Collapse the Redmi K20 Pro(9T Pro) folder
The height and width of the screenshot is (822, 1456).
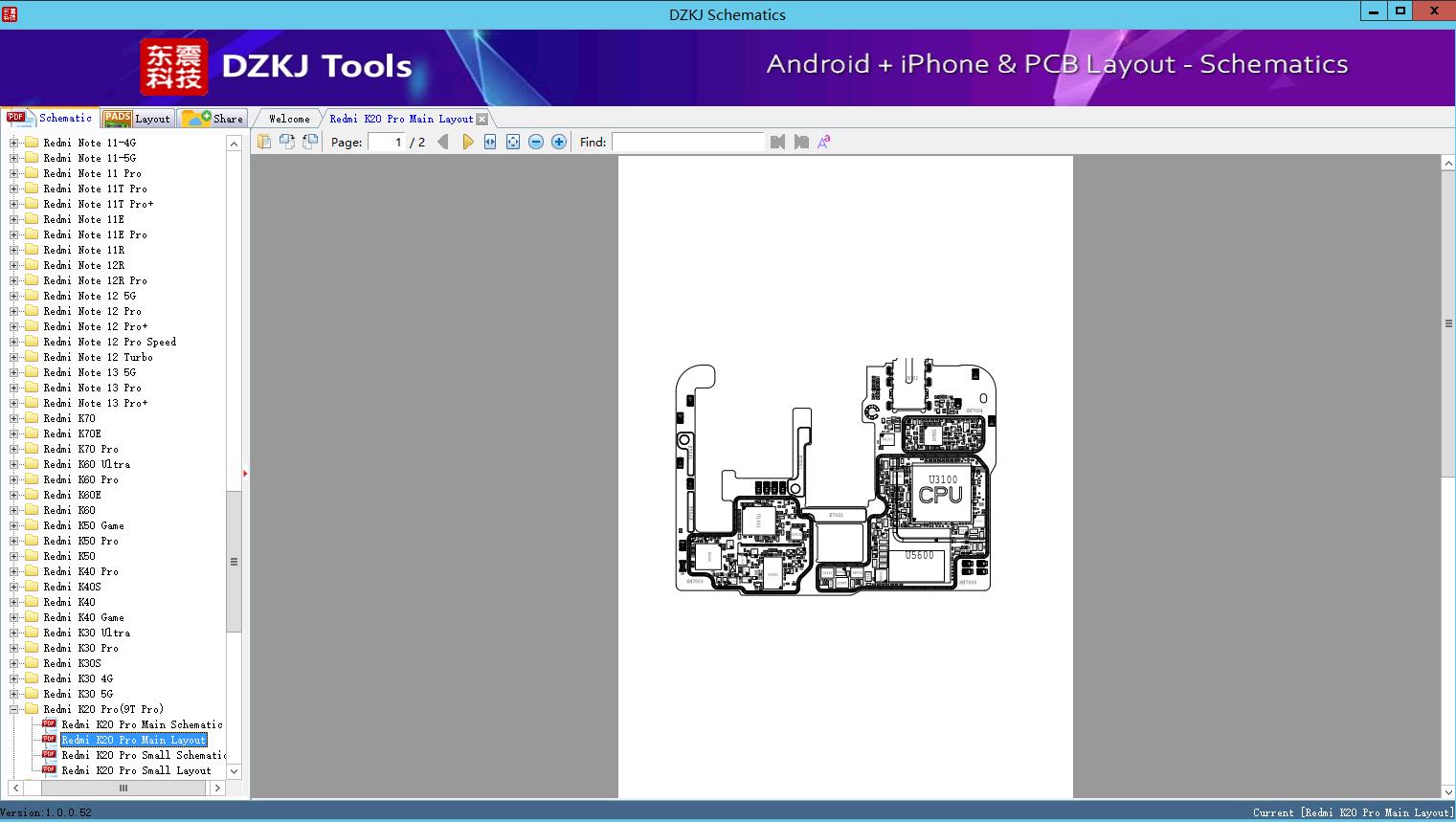click(14, 709)
